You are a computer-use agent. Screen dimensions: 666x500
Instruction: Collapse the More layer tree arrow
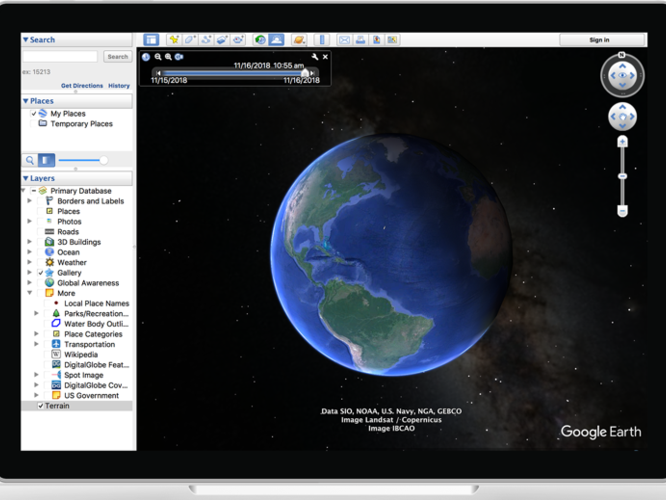(30, 293)
